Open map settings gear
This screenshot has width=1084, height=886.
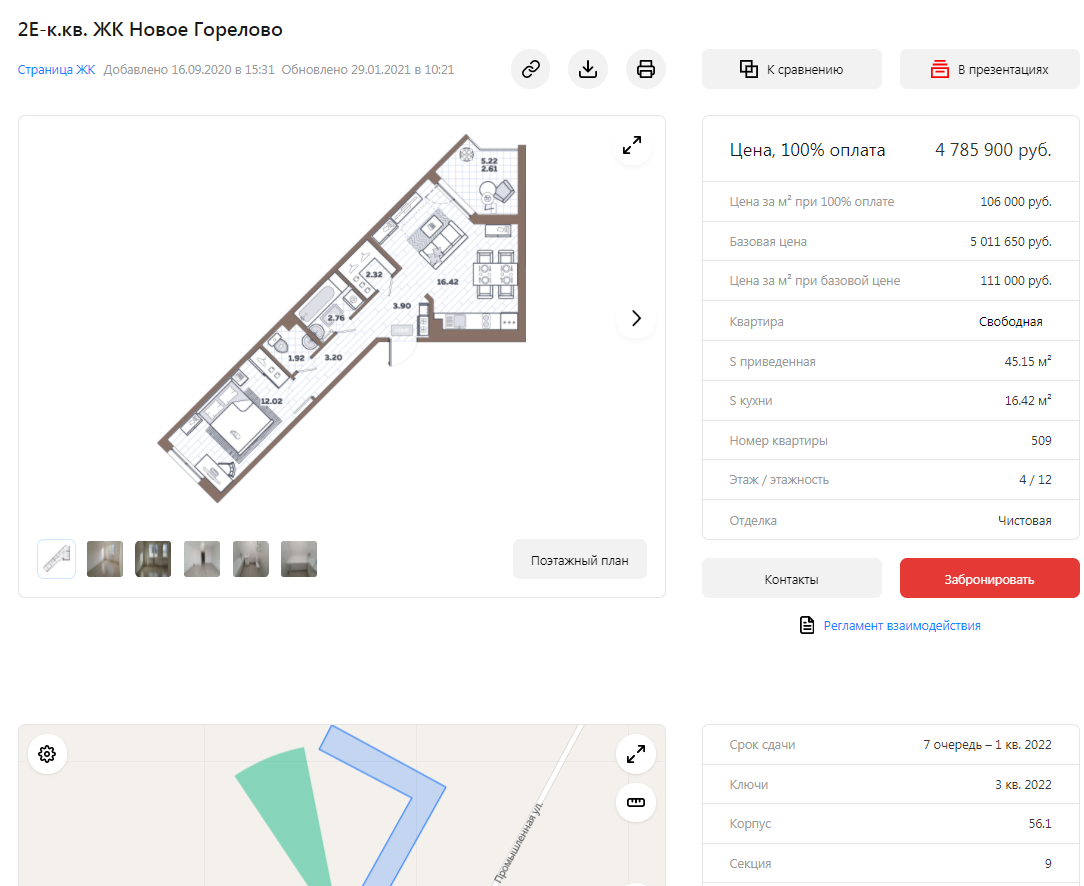[46, 754]
